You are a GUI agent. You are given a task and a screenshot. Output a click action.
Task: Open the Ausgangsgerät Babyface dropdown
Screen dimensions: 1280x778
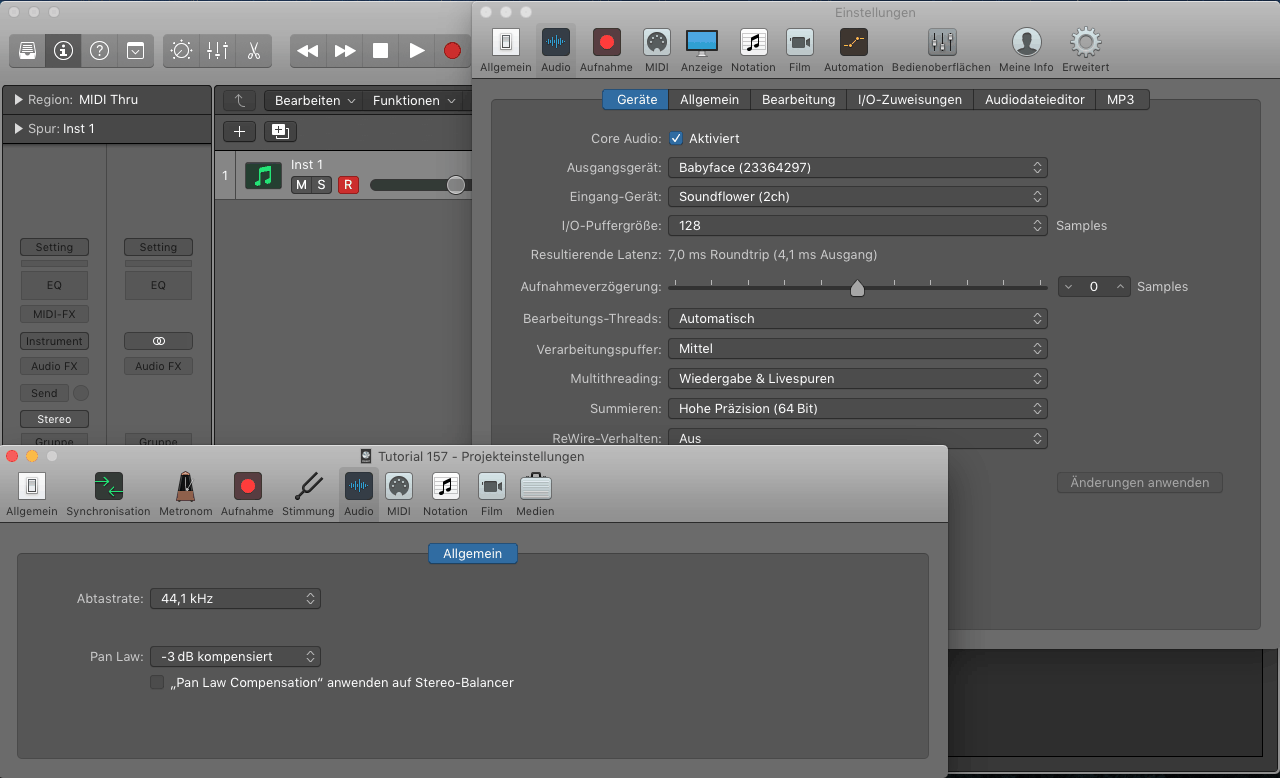click(x=857, y=167)
